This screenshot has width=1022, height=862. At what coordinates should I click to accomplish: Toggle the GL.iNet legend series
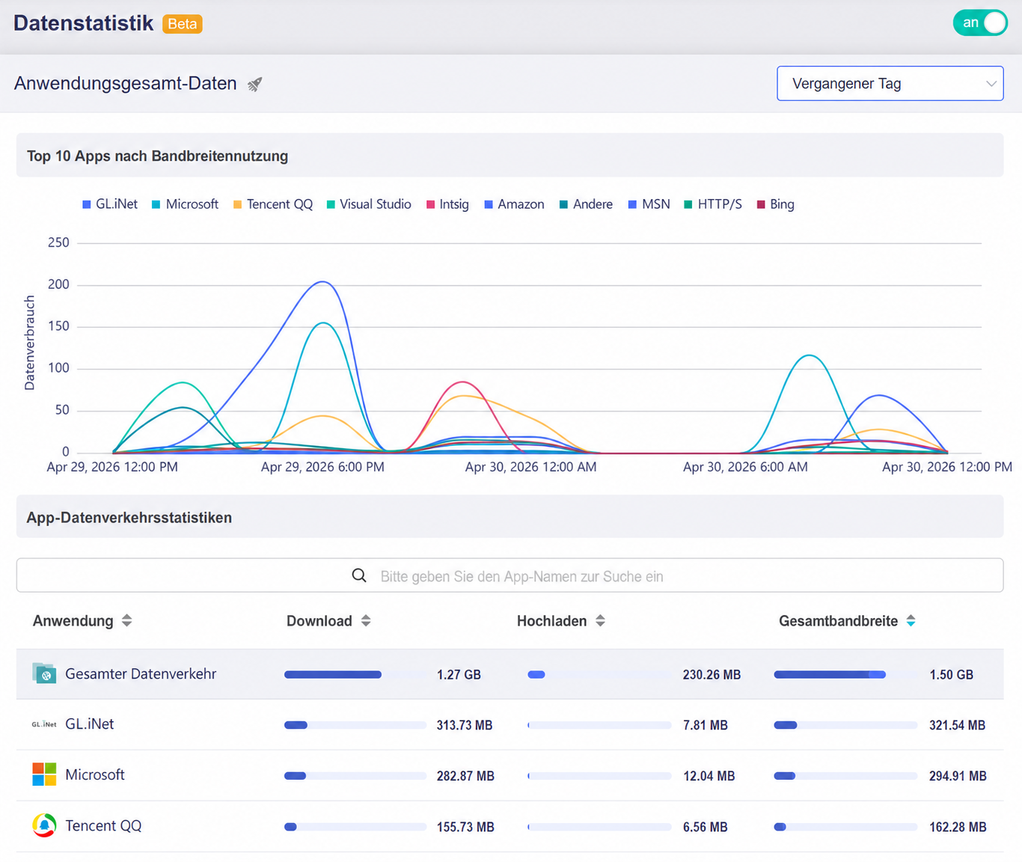(110, 205)
